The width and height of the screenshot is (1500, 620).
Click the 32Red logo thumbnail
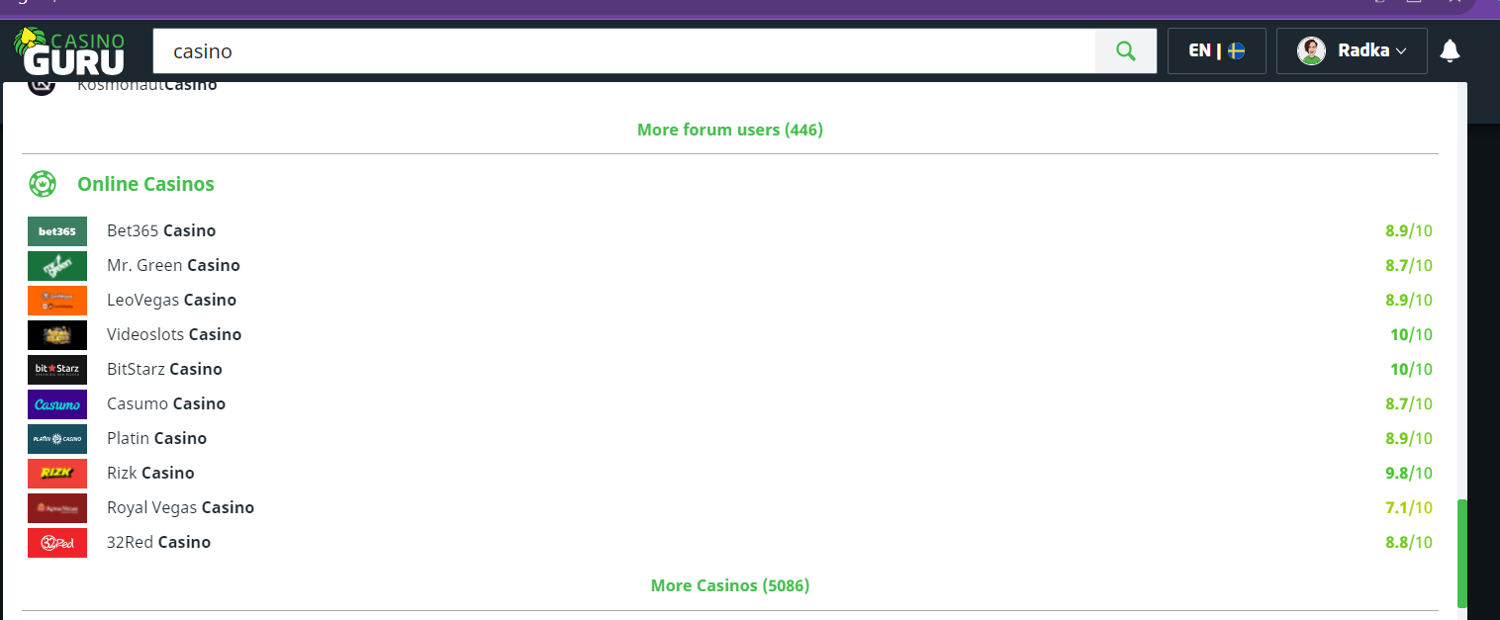57,542
